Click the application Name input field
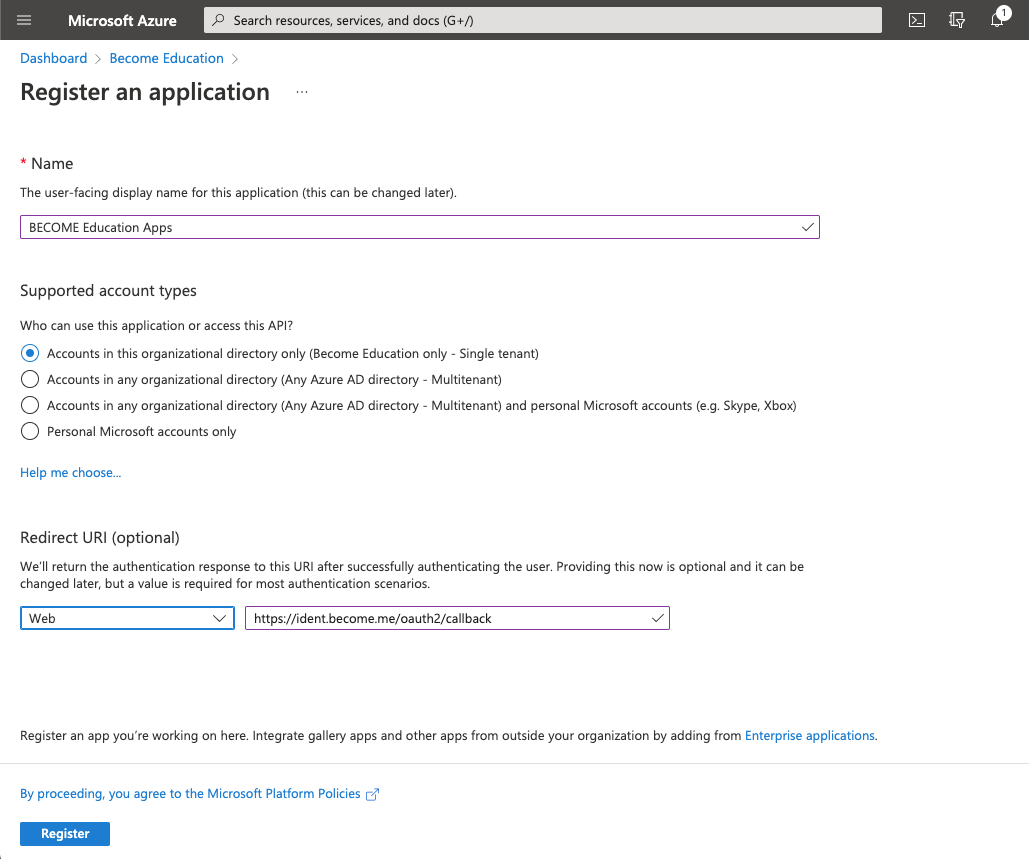Viewport: 1029px width, 859px height. pos(420,227)
